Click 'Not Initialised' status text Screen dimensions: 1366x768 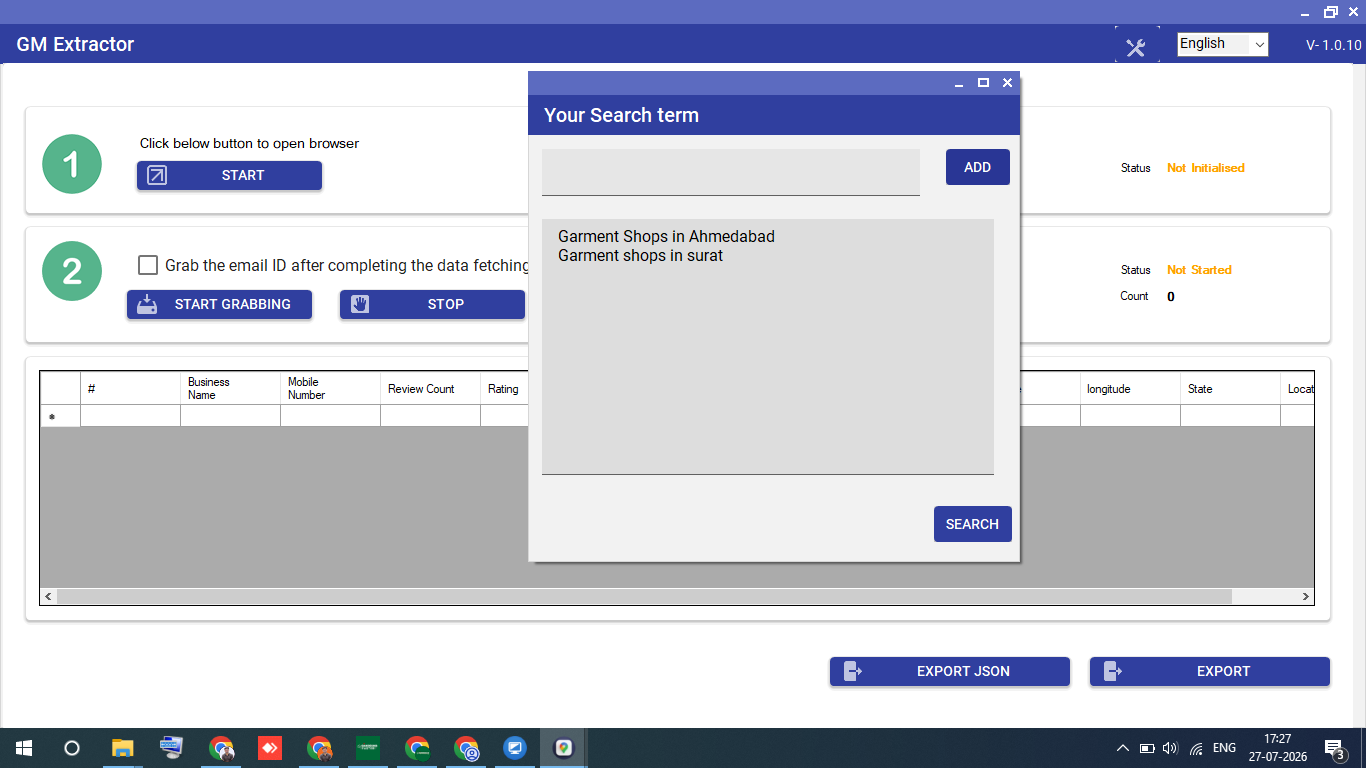[x=1206, y=168]
